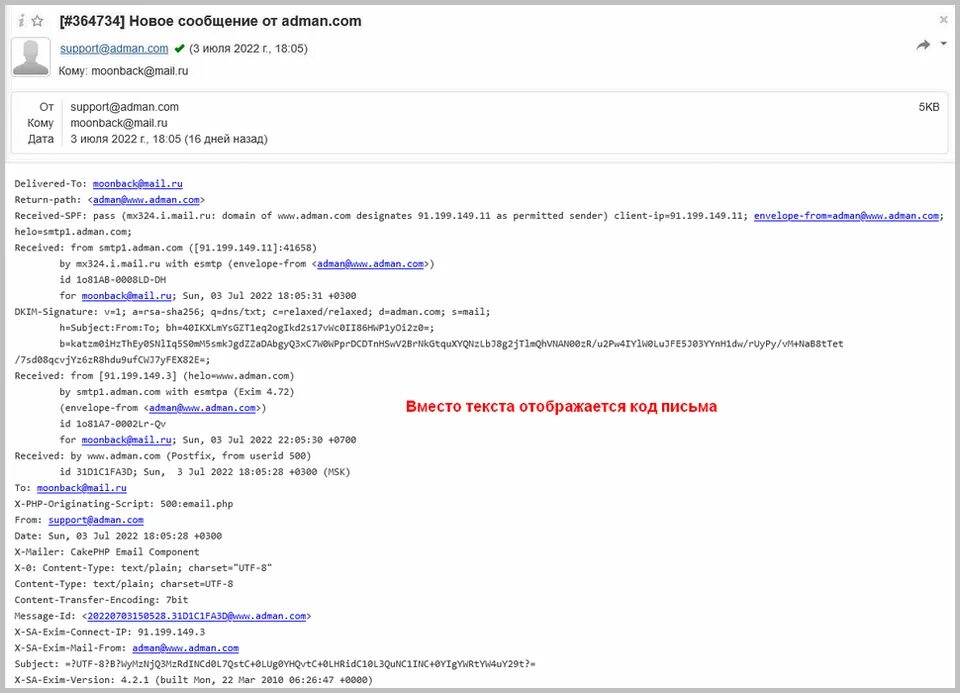Click the 'X-0: Content-Type: text/plain' line
Screen dimensions: 960x693
[x=143, y=568]
